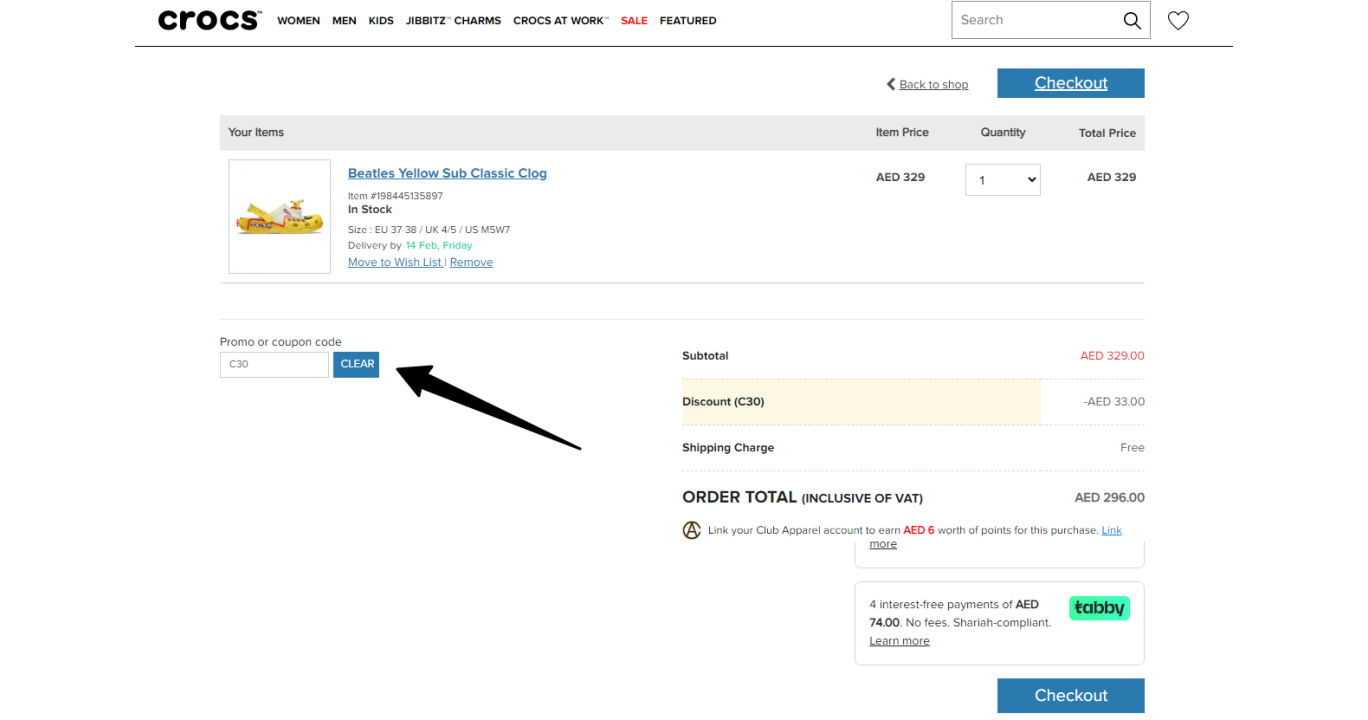Open the JIBBITZ CHARMS menu
Viewport: 1368px width, 720px height.
point(453,21)
